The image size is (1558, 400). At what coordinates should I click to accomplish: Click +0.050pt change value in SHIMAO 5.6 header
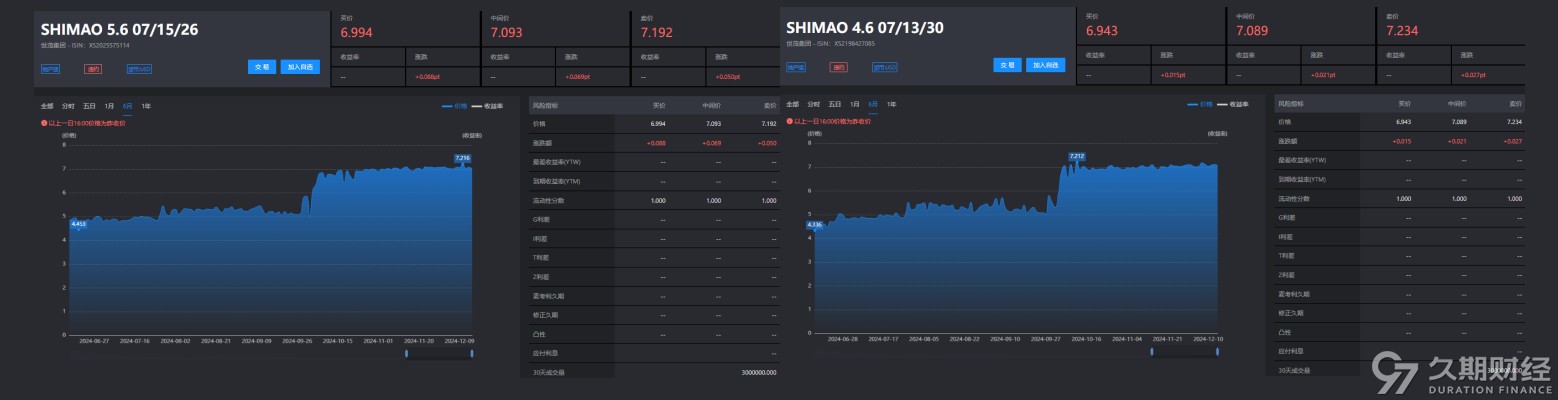[x=729, y=77]
